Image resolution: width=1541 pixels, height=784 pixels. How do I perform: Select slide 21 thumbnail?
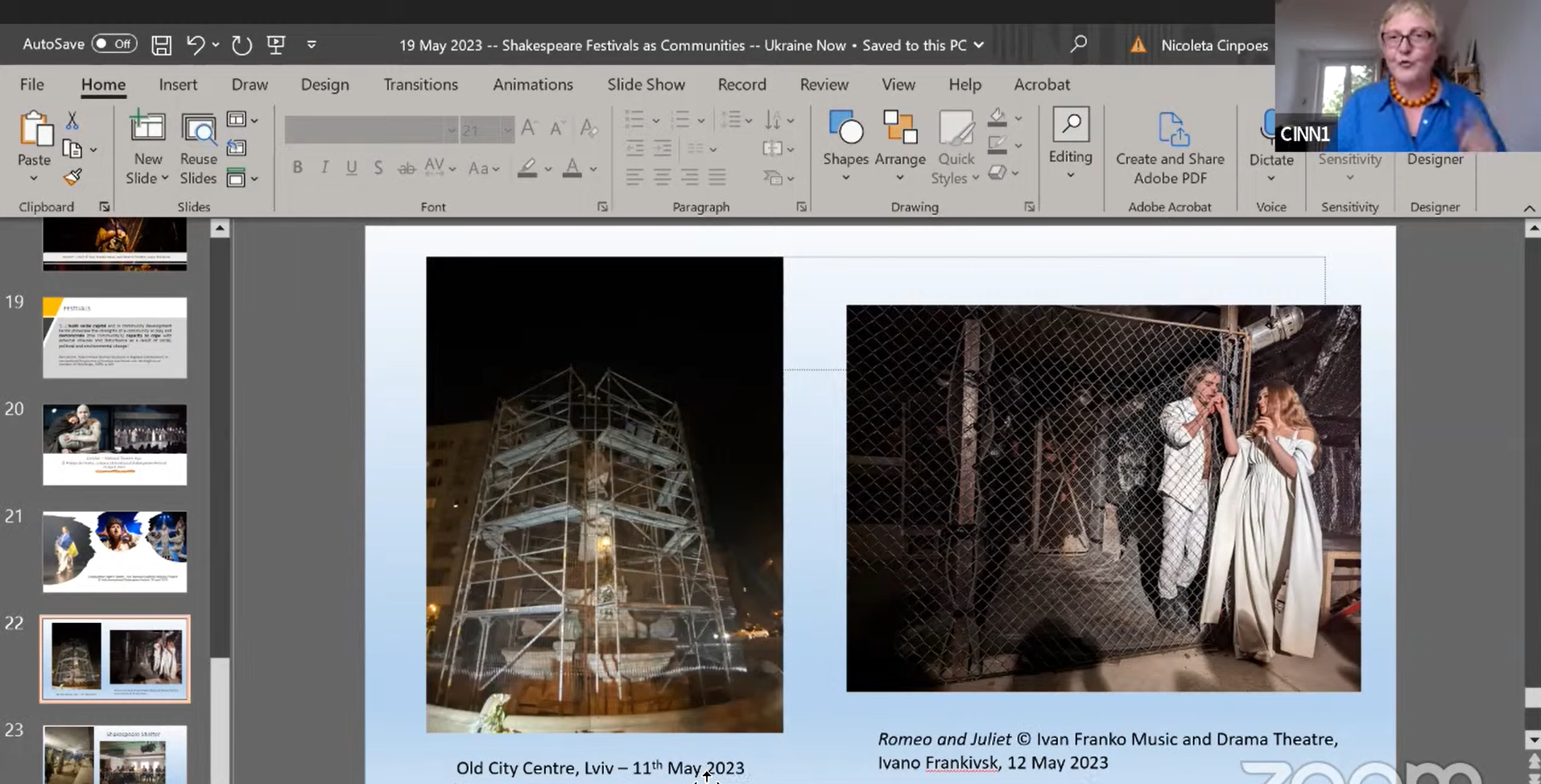tap(114, 551)
